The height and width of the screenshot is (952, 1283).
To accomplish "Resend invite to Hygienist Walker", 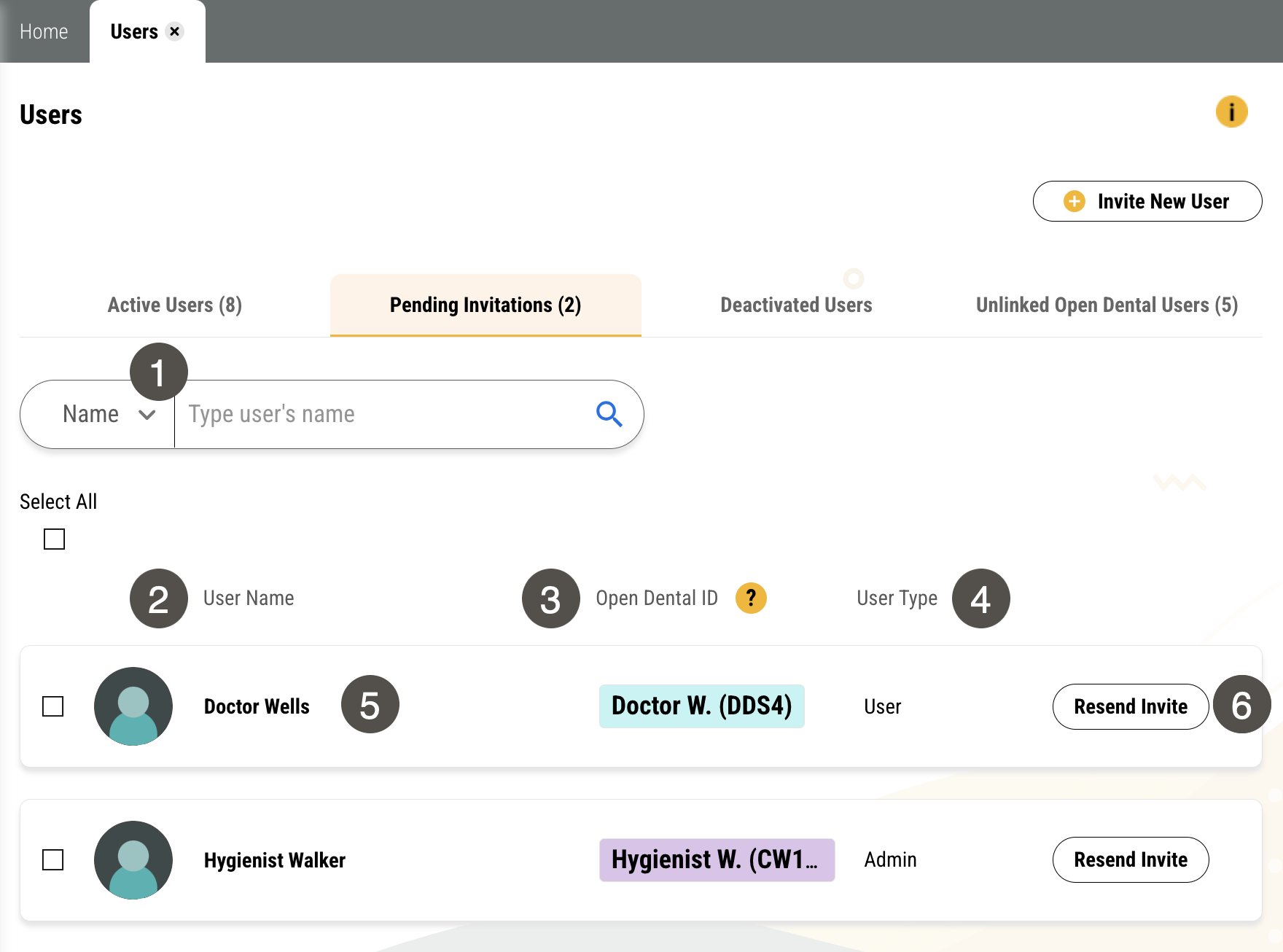I will coord(1131,859).
